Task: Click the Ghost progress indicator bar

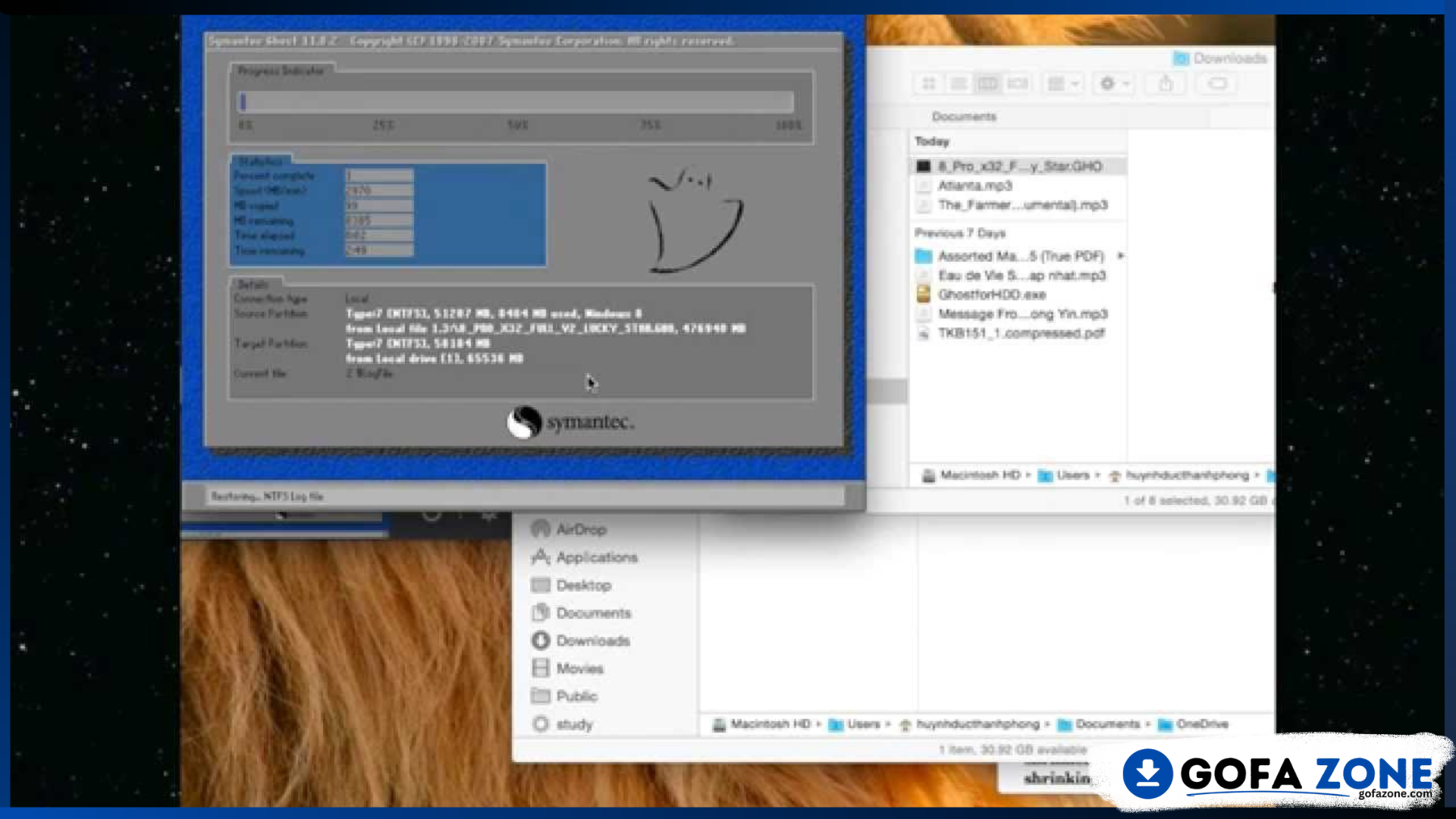Action: click(516, 102)
